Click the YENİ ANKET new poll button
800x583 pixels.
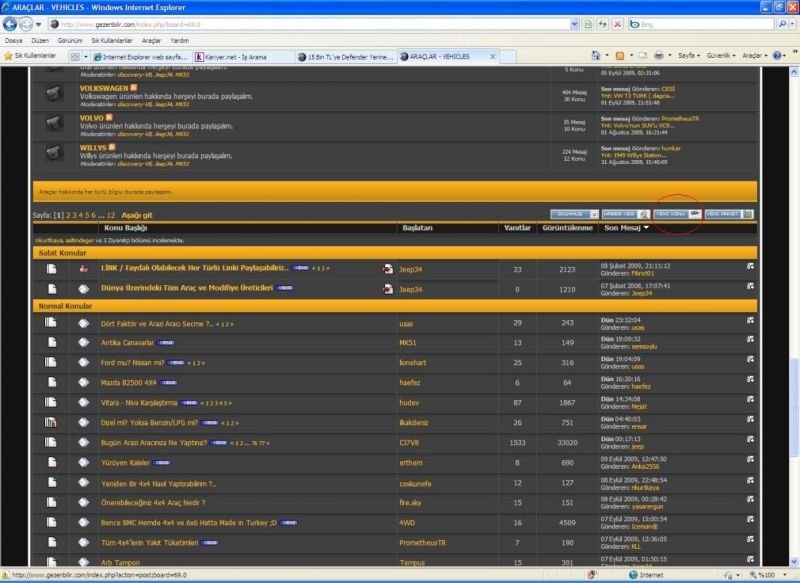(729, 214)
